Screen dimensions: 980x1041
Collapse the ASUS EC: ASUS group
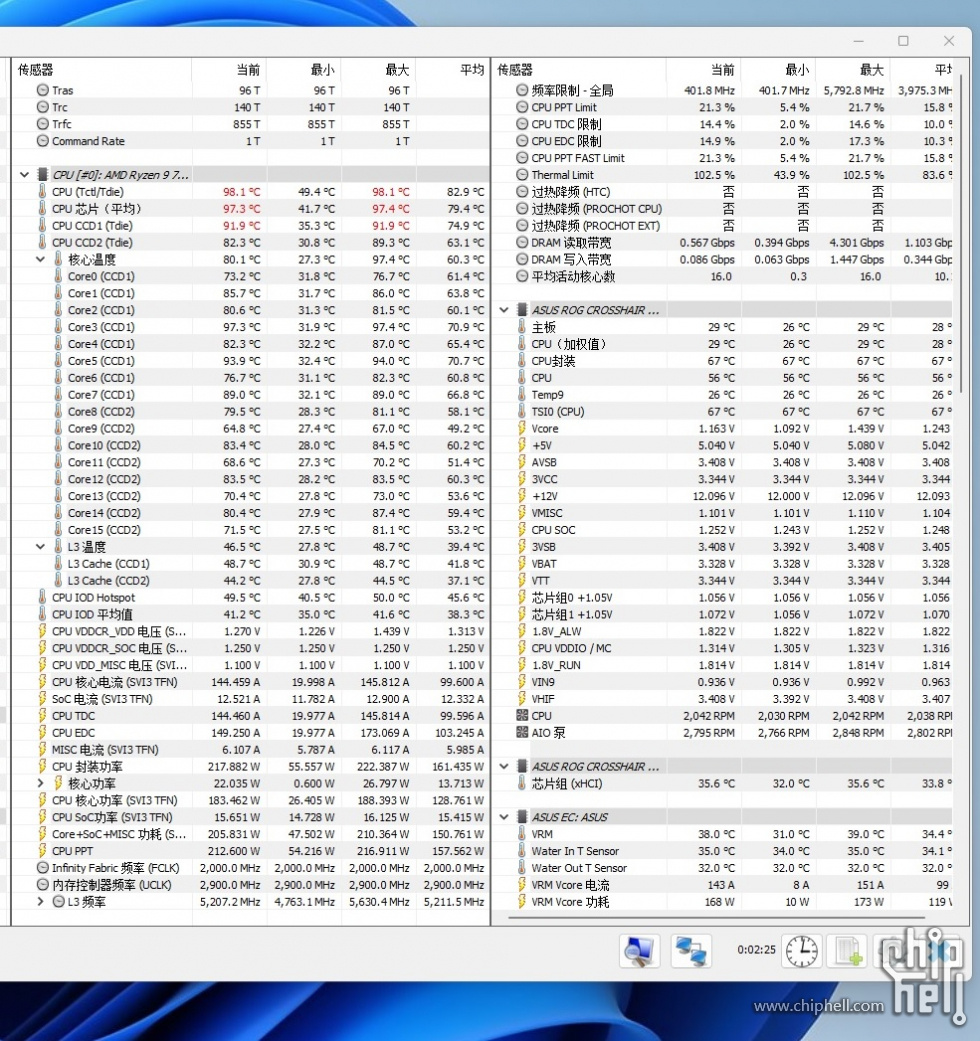504,817
